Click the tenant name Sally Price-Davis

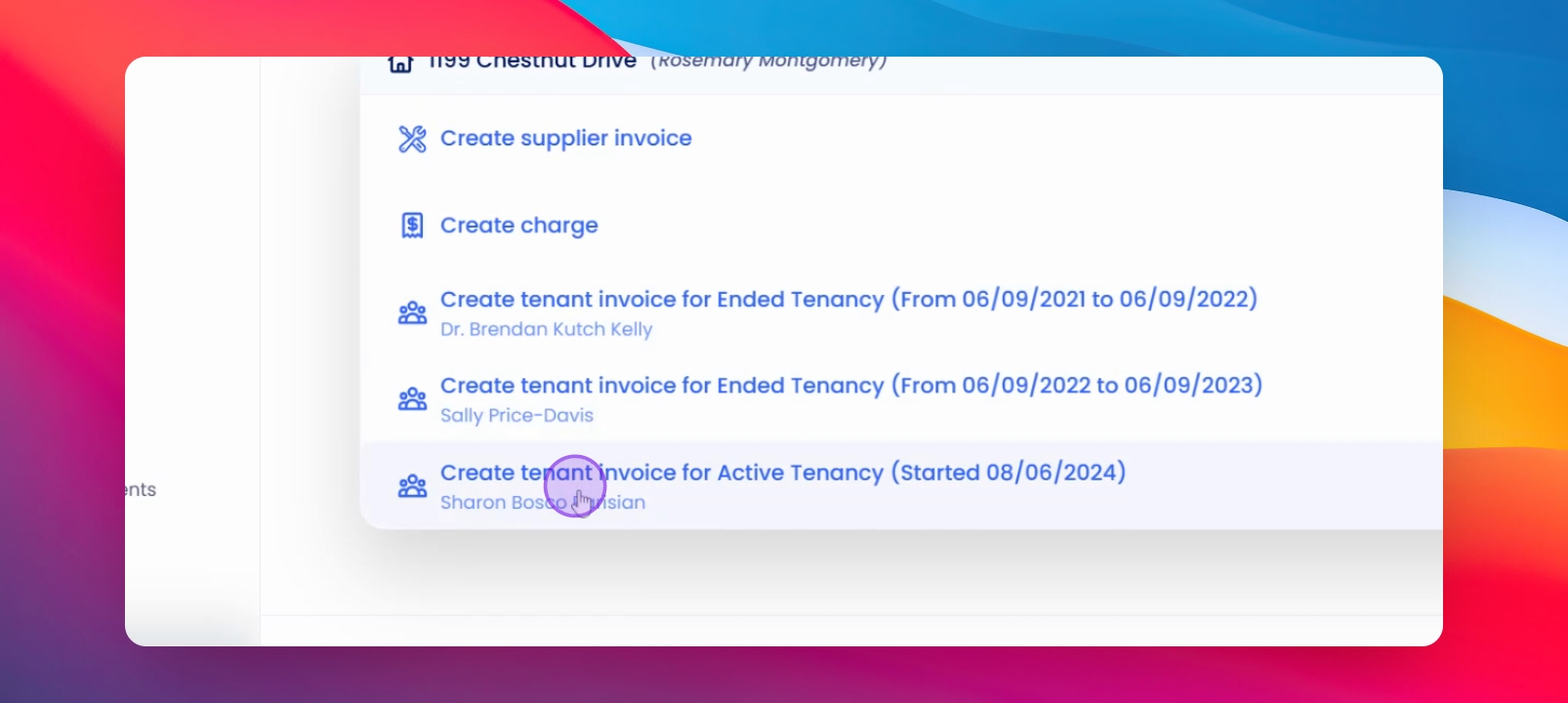tap(516, 415)
